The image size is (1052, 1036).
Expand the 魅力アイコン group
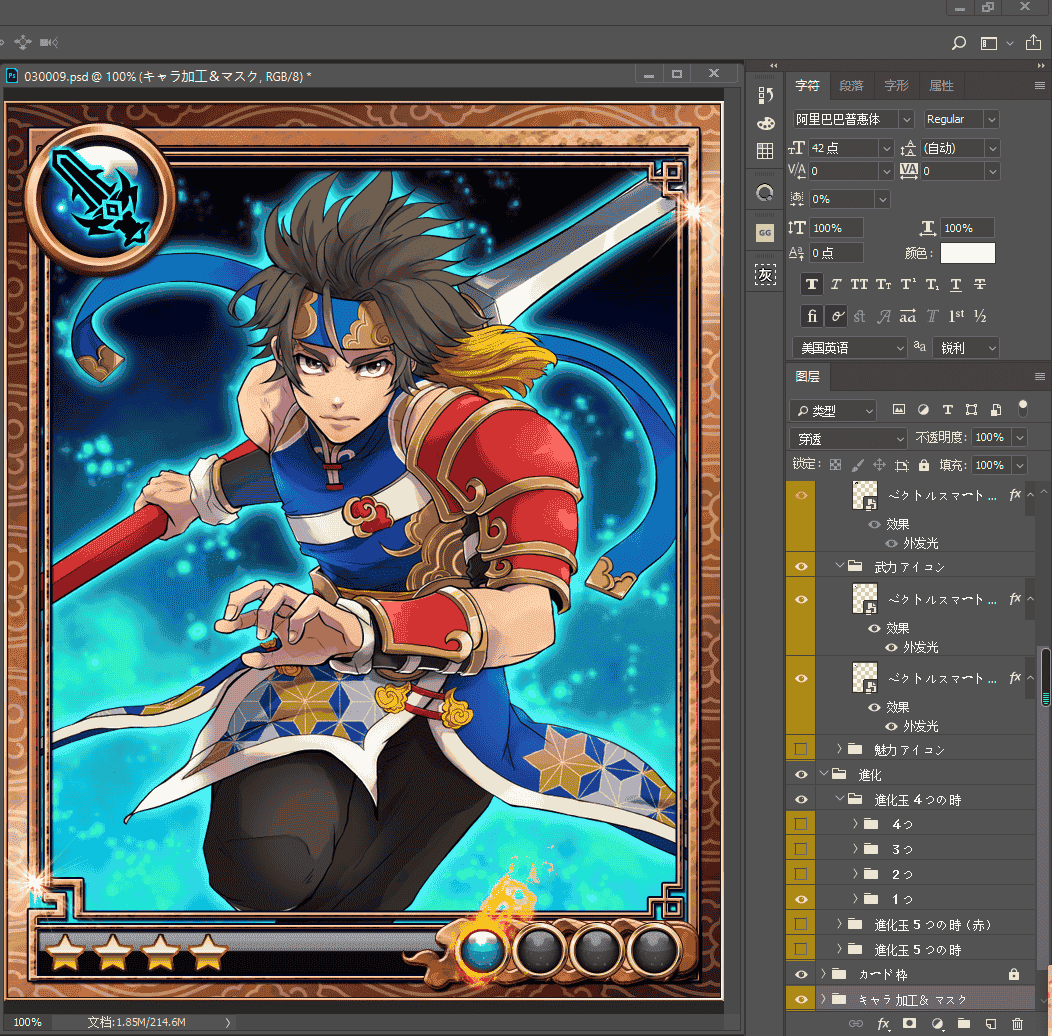(x=839, y=748)
